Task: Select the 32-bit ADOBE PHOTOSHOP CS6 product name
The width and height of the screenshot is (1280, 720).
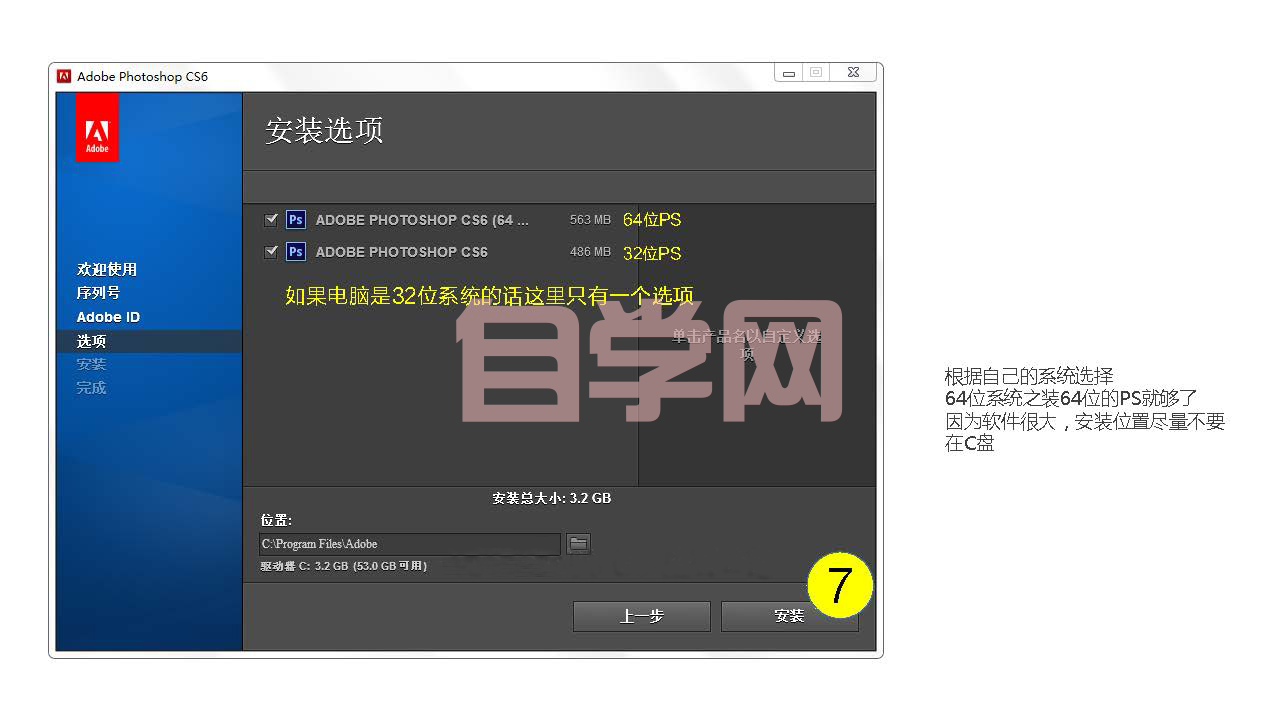Action: [x=401, y=252]
